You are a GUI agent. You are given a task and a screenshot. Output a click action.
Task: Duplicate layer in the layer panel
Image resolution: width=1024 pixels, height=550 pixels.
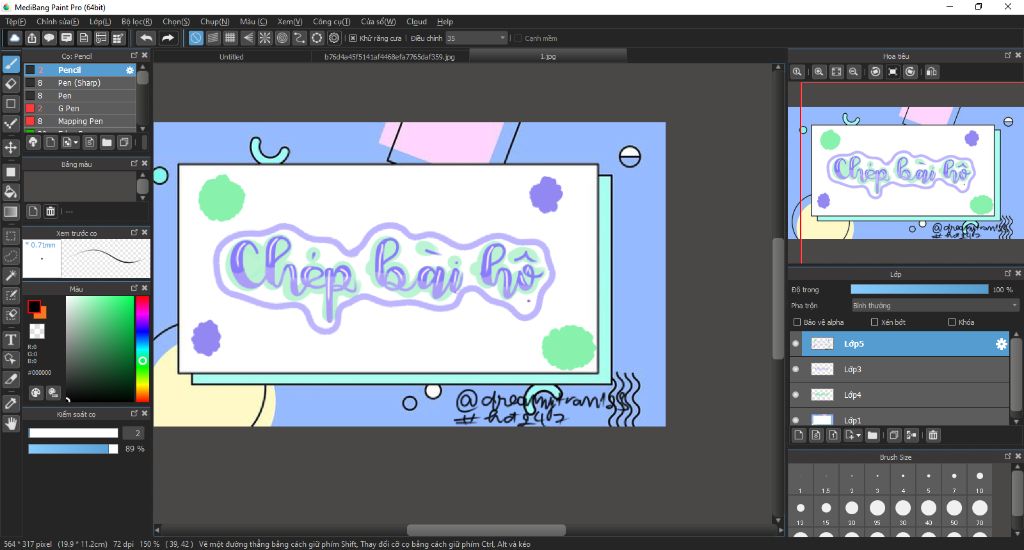point(894,435)
